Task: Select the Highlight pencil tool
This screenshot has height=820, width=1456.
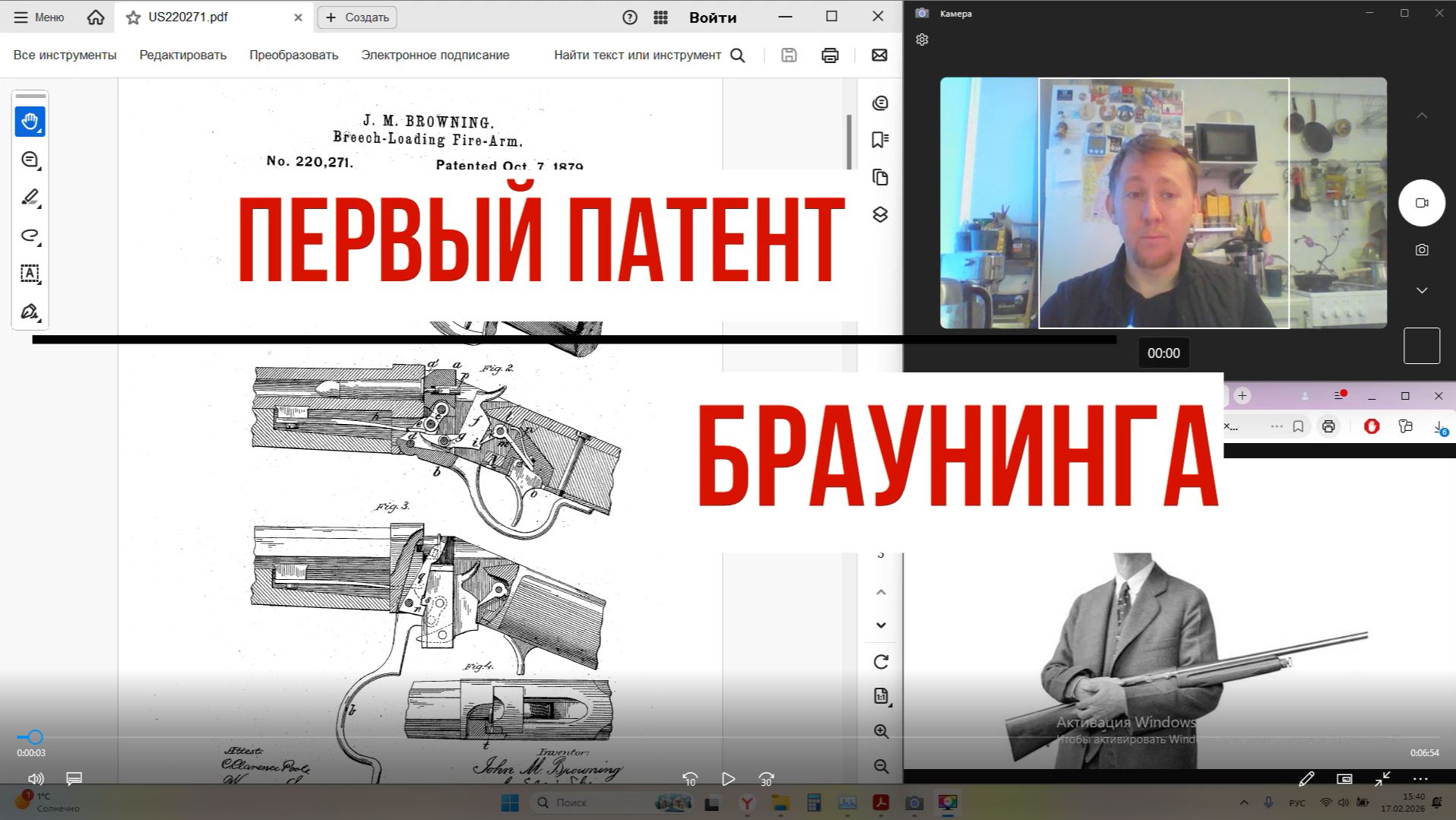Action: coord(30,198)
